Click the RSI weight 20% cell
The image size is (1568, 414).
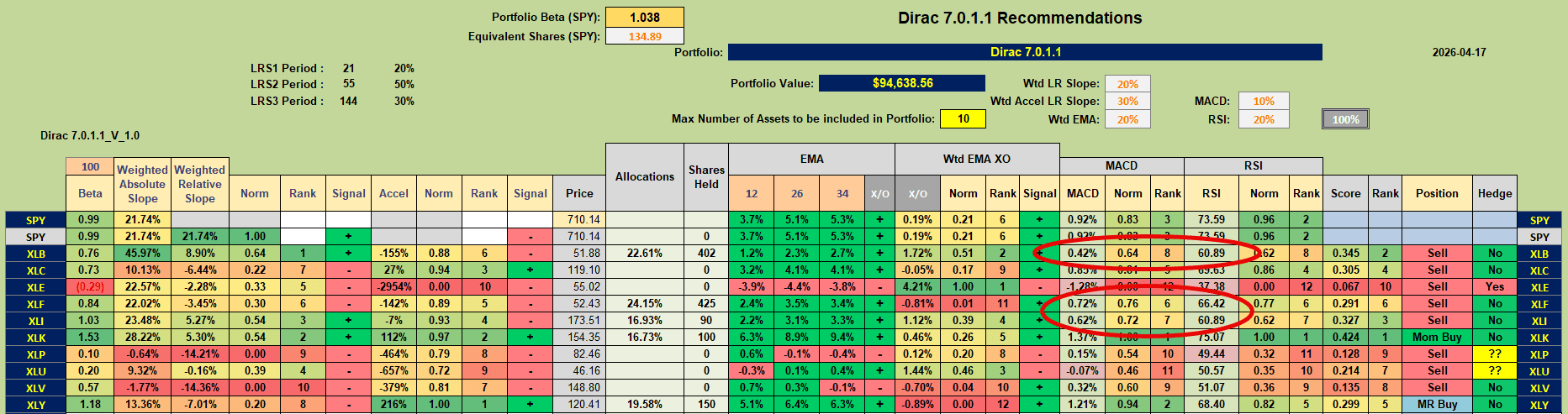click(x=1264, y=119)
